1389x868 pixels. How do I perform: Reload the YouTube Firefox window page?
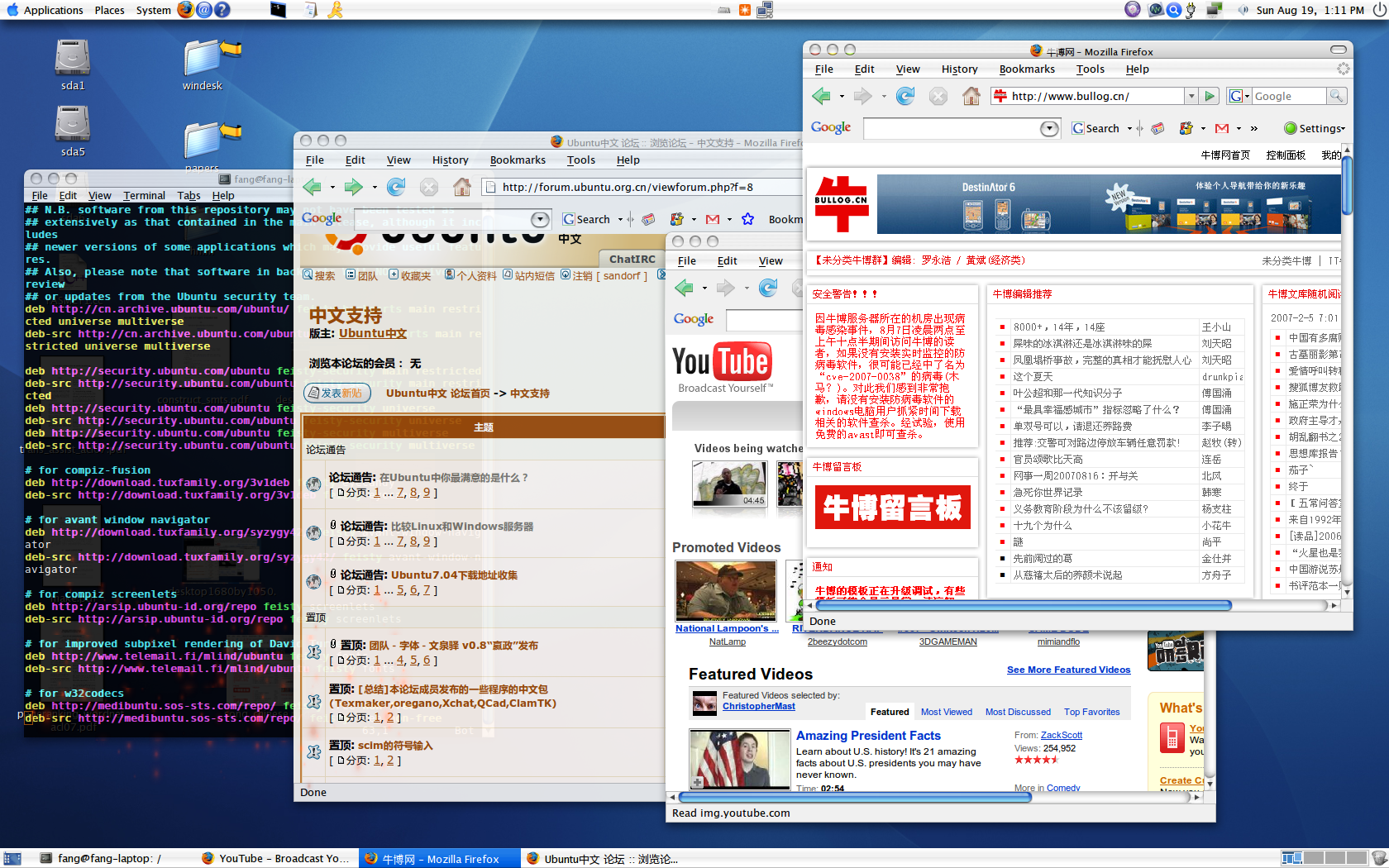[x=768, y=288]
